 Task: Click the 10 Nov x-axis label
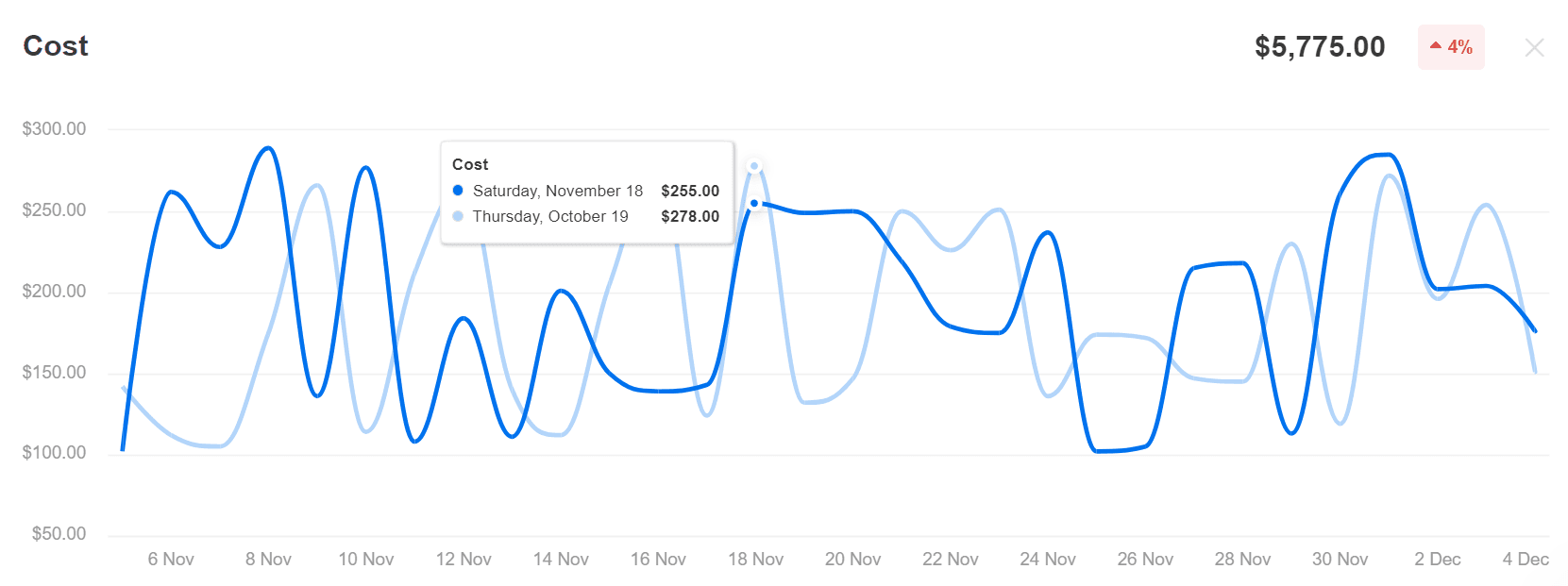tap(366, 559)
